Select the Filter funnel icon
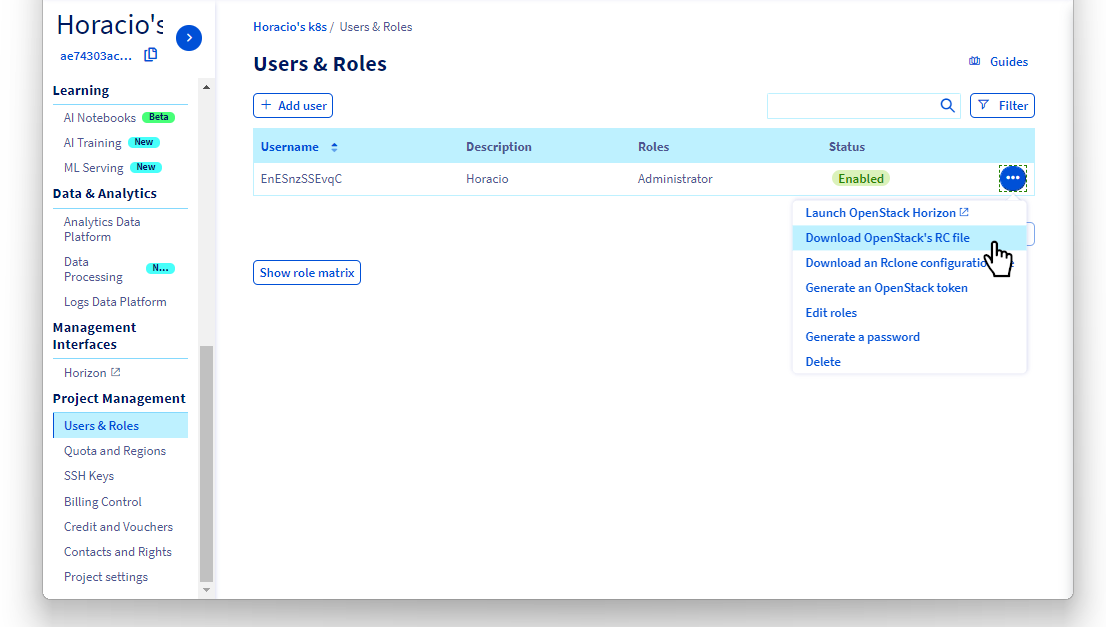 (985, 105)
